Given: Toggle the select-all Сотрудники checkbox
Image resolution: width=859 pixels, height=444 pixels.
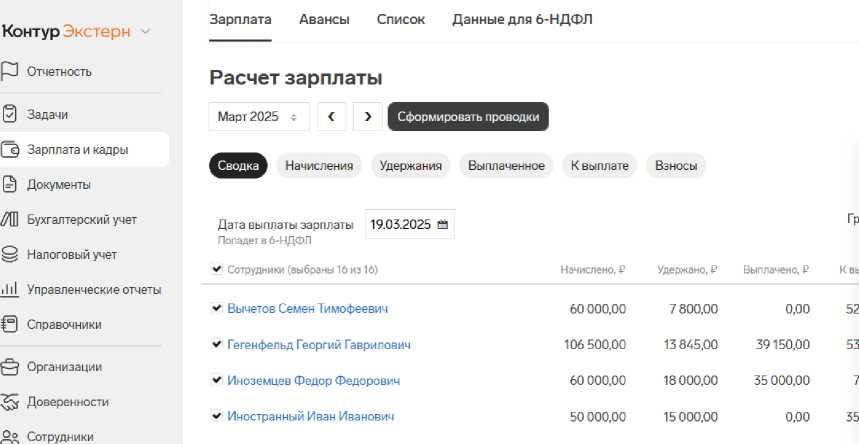Looking at the screenshot, I should tap(217, 269).
